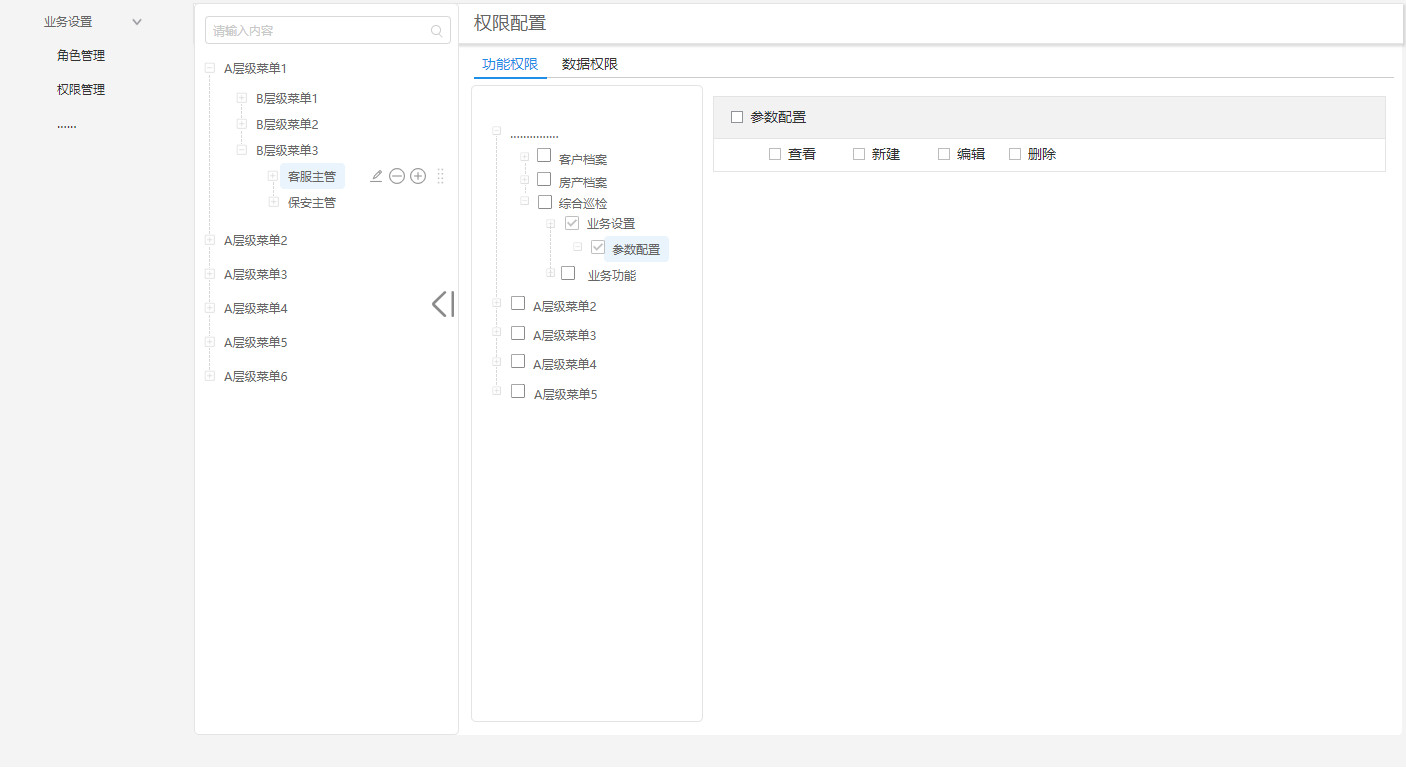Enable the 查看 permission checkbox
This screenshot has height=775, width=1406.
click(x=774, y=153)
